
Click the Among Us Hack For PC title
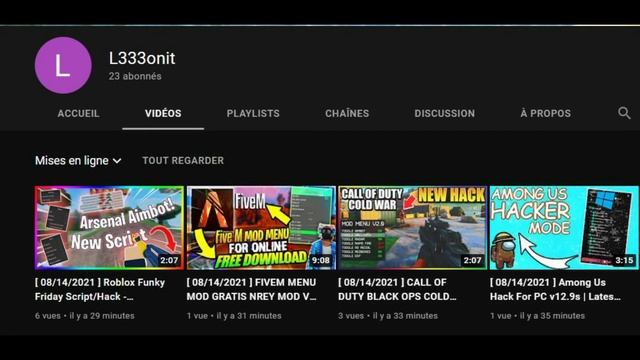tap(556, 289)
